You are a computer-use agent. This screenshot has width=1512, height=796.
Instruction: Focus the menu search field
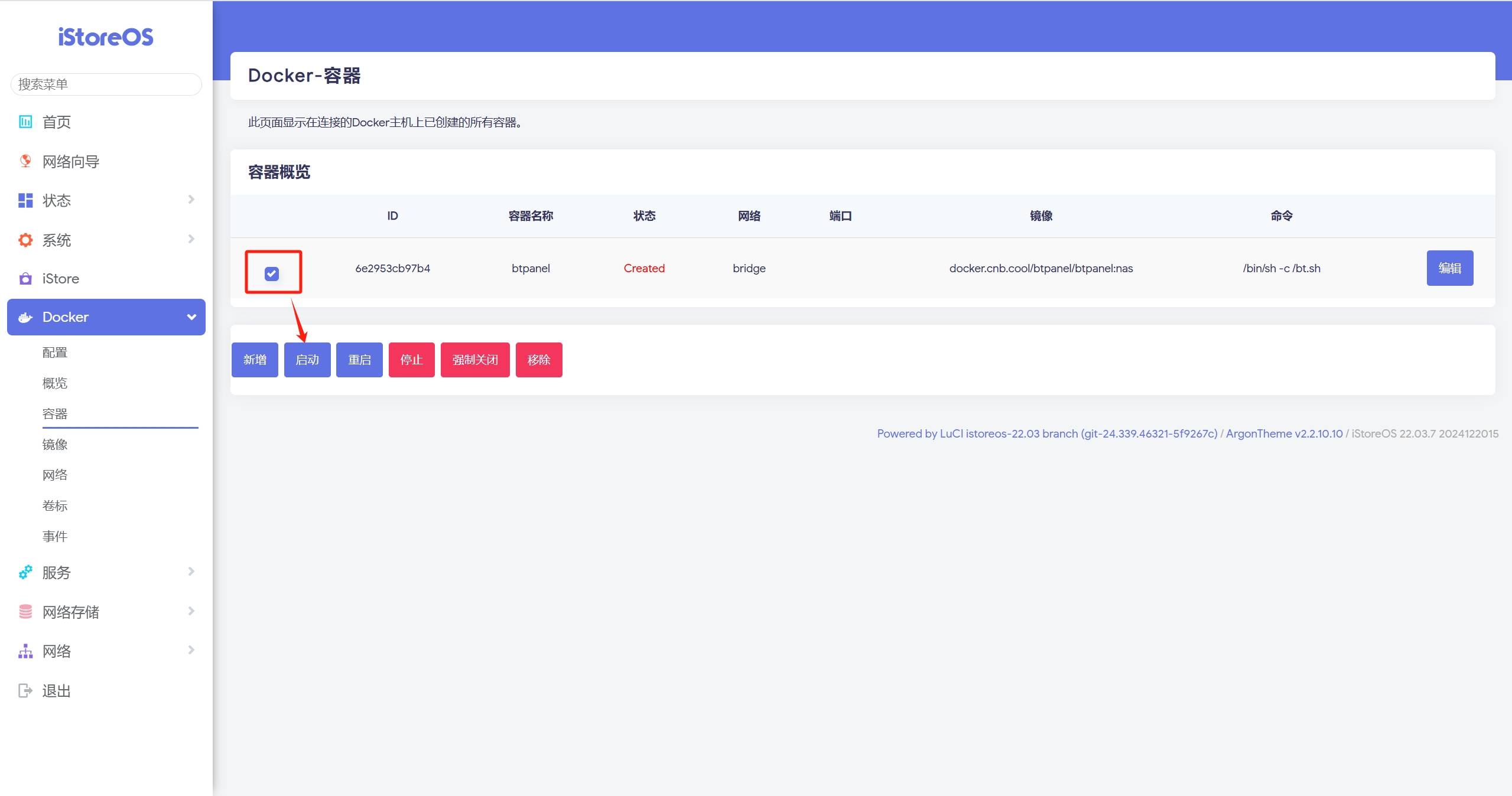[x=106, y=84]
